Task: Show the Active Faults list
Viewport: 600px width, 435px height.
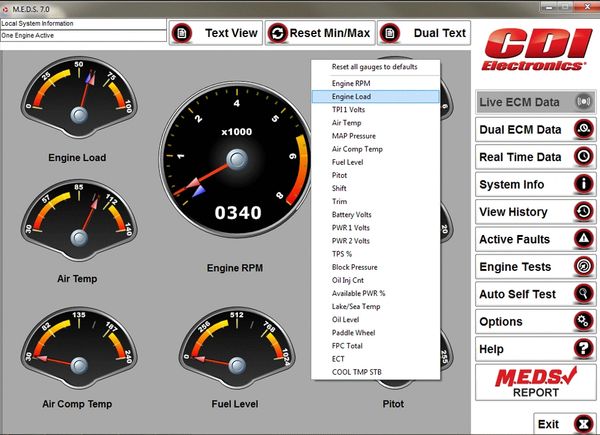Action: coord(536,239)
